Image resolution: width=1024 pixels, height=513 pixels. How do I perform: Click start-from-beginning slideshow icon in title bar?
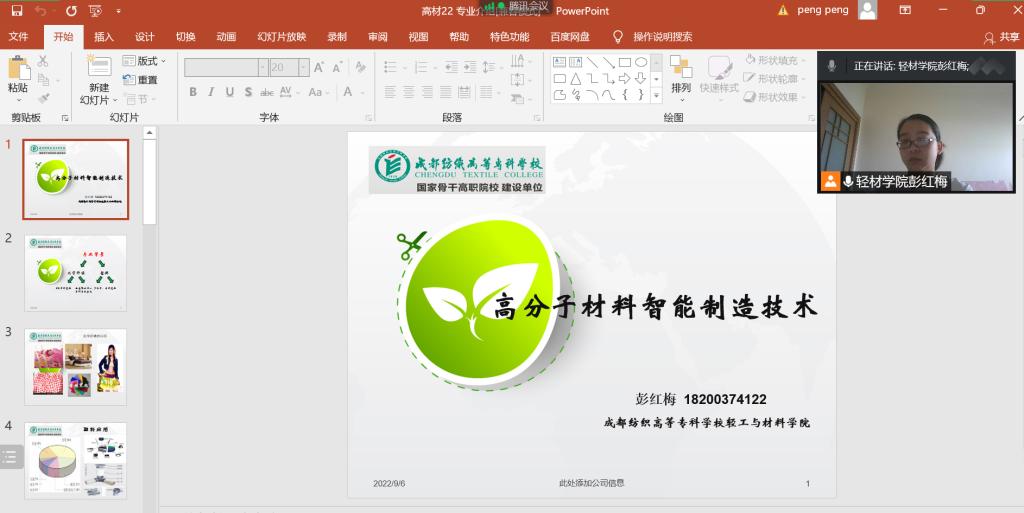click(95, 11)
